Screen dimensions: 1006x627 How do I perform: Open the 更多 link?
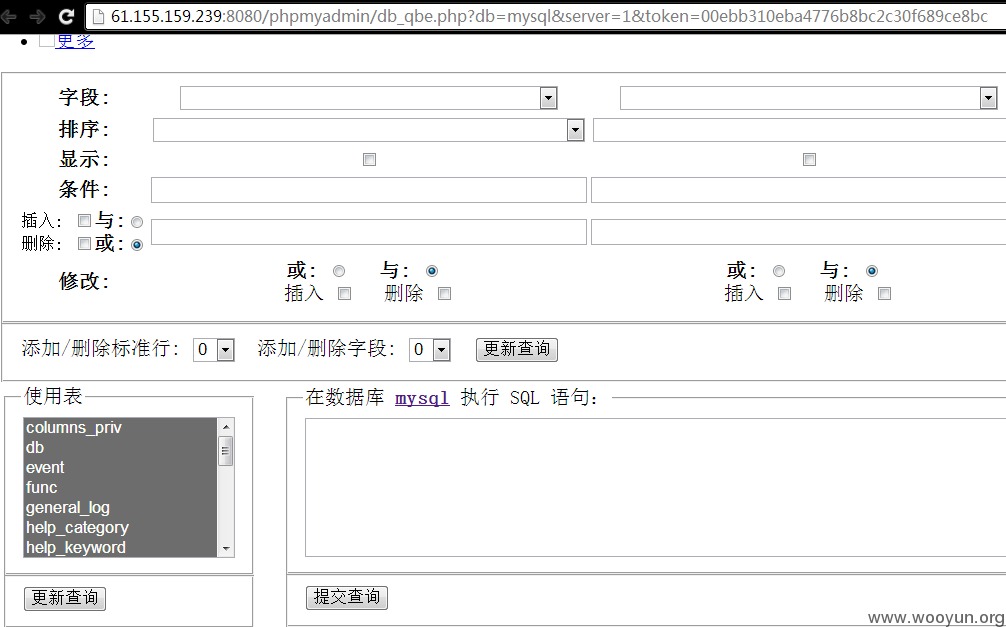click(75, 41)
